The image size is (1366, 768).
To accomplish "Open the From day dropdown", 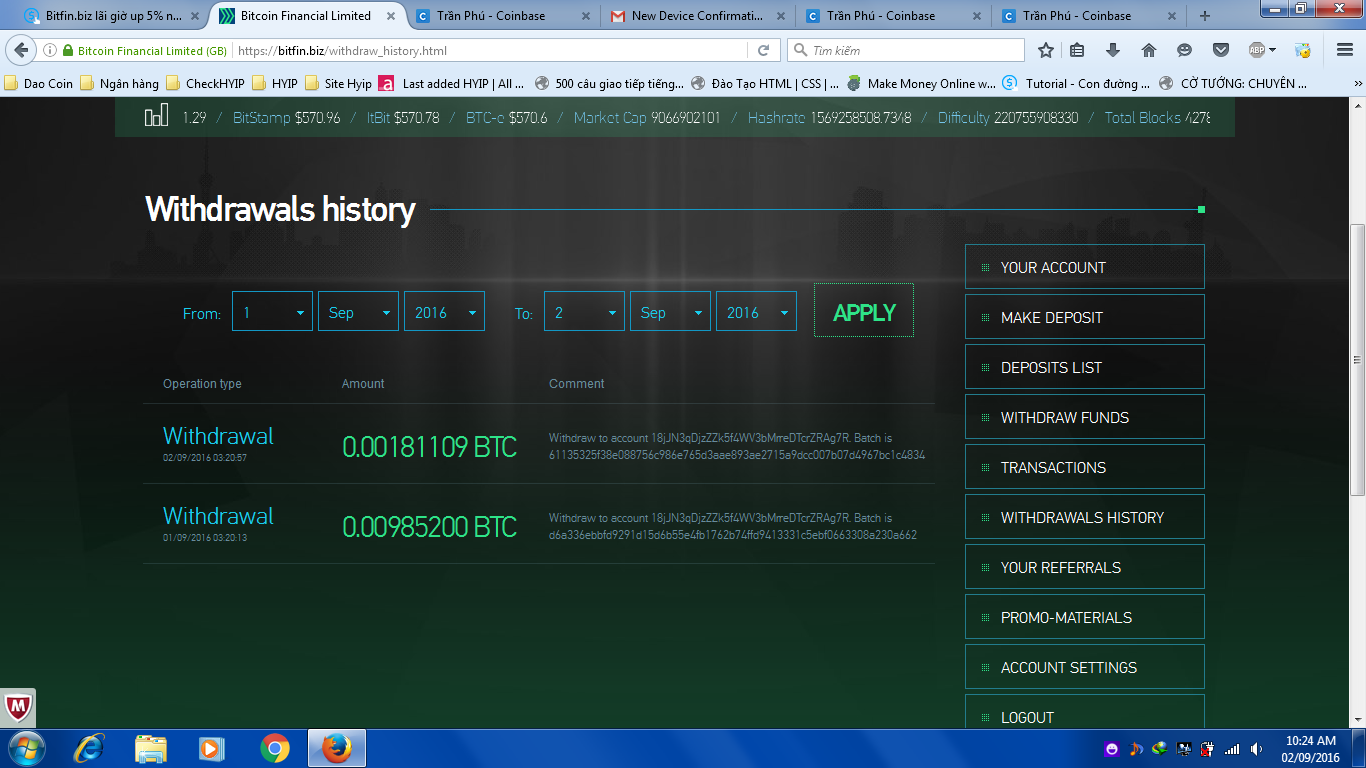I will [273, 311].
